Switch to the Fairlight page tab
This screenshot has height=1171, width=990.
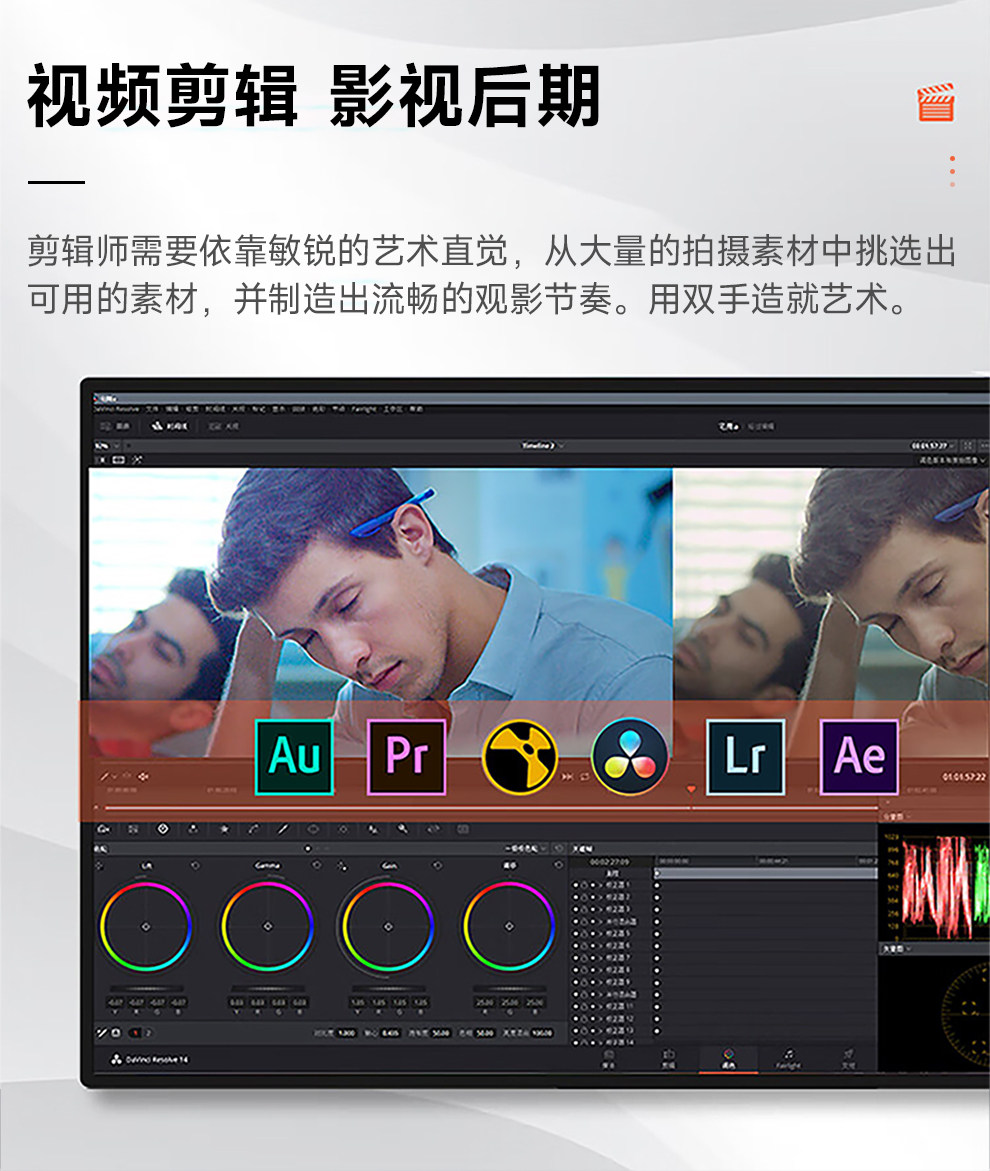[788, 1059]
